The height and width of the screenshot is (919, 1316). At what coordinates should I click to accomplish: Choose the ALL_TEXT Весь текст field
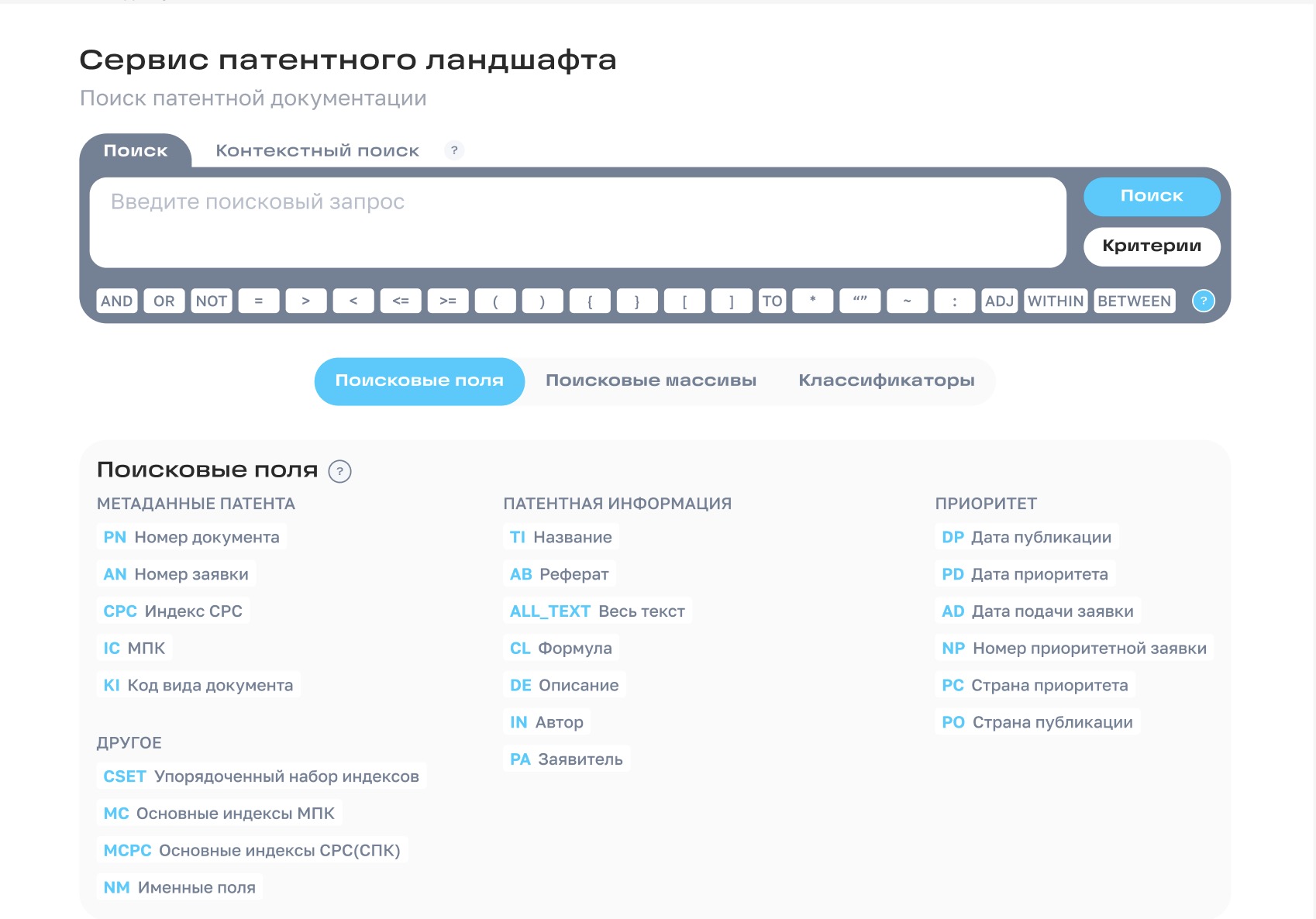[x=598, y=611]
